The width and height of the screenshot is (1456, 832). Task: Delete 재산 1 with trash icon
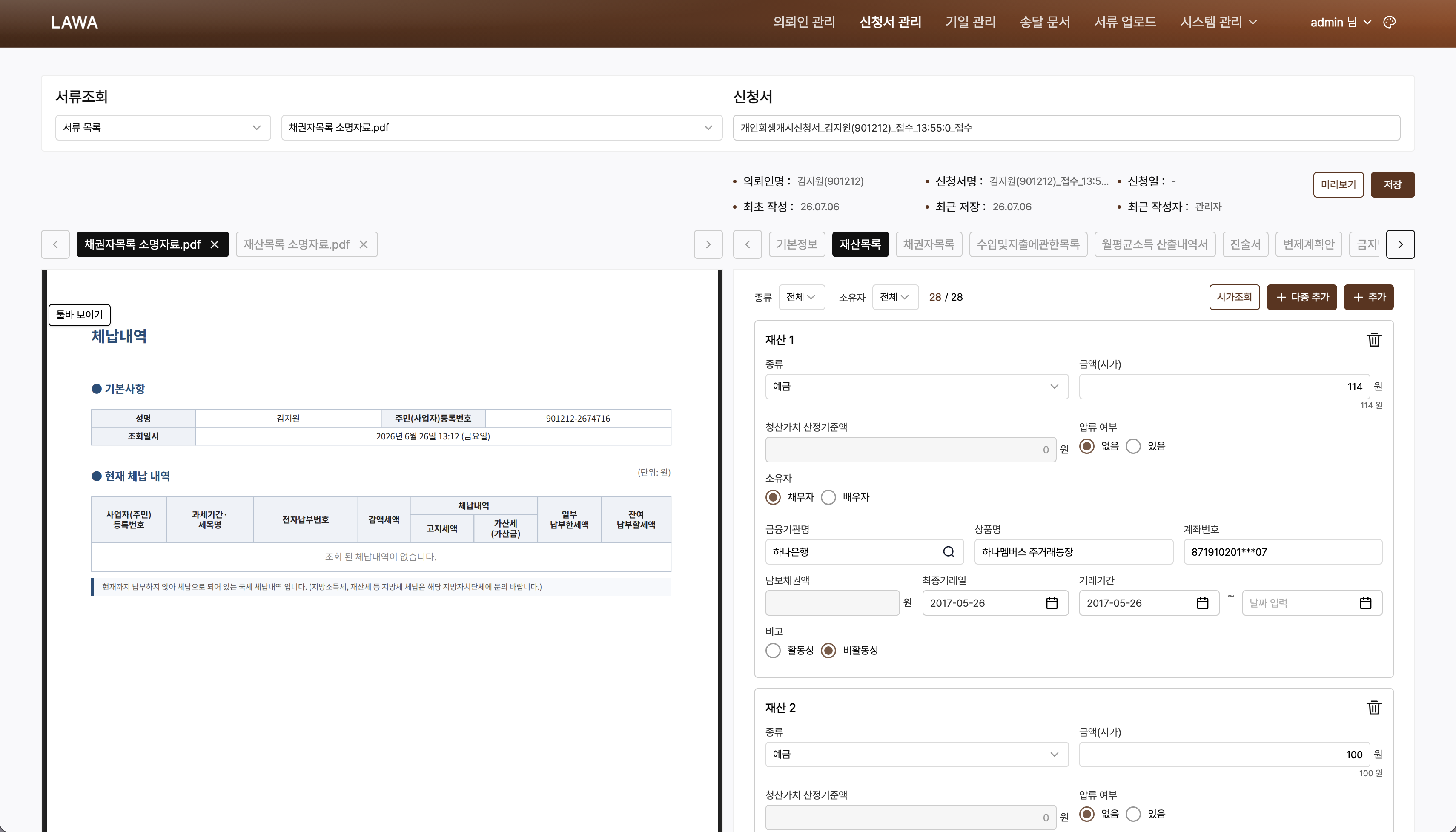pyautogui.click(x=1373, y=340)
